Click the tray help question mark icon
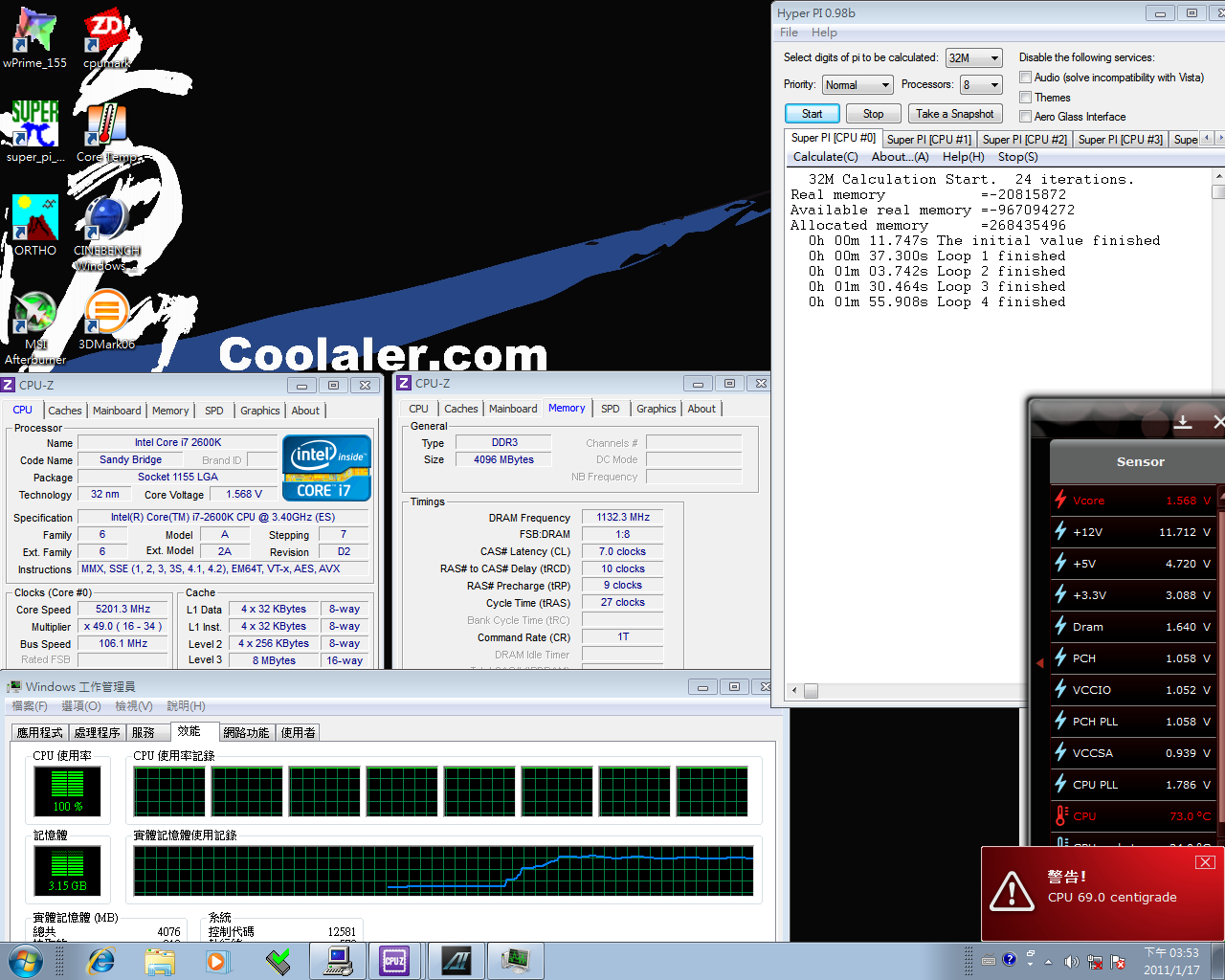The width and height of the screenshot is (1225, 980). click(x=1009, y=960)
